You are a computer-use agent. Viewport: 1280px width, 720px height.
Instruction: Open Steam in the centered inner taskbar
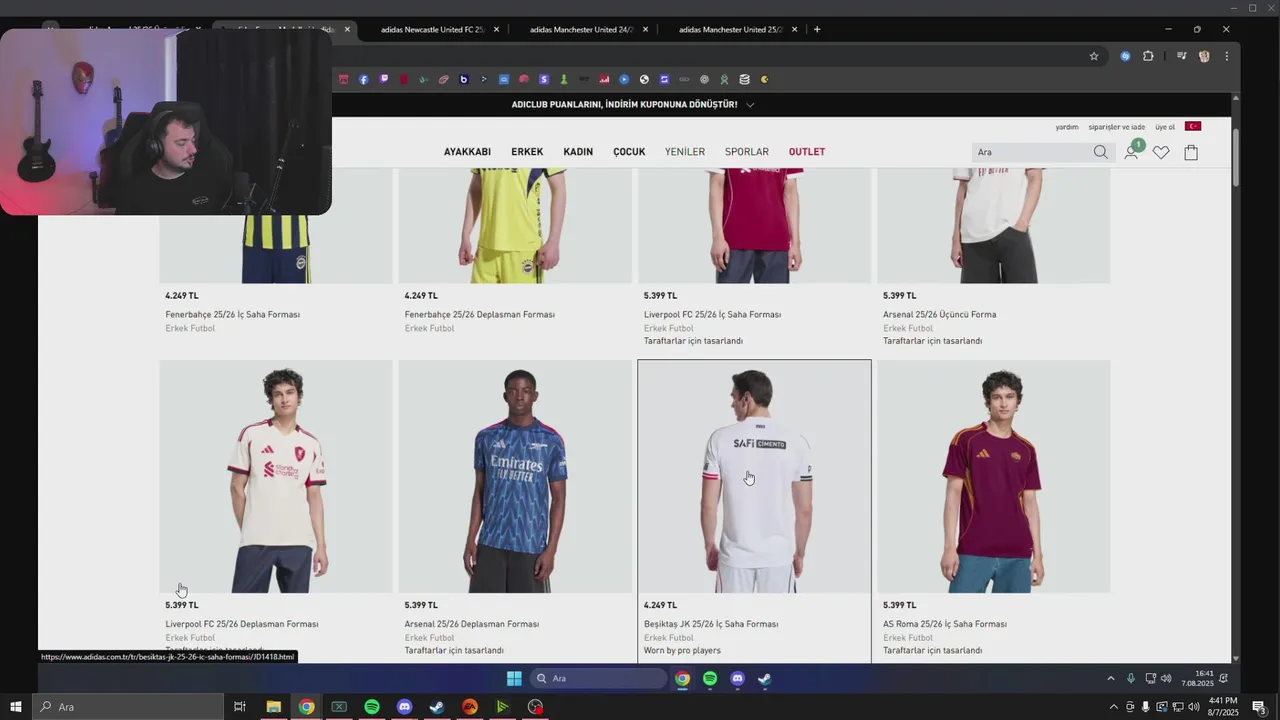pyautogui.click(x=764, y=678)
